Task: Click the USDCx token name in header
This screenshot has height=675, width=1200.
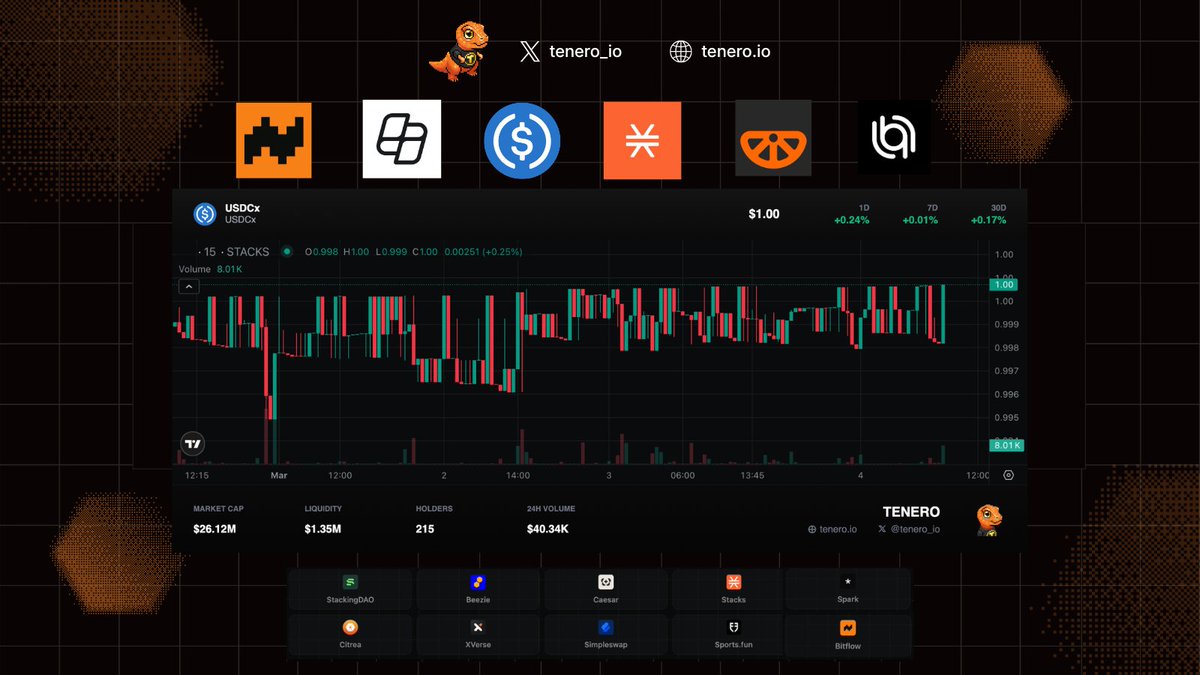Action: point(243,208)
